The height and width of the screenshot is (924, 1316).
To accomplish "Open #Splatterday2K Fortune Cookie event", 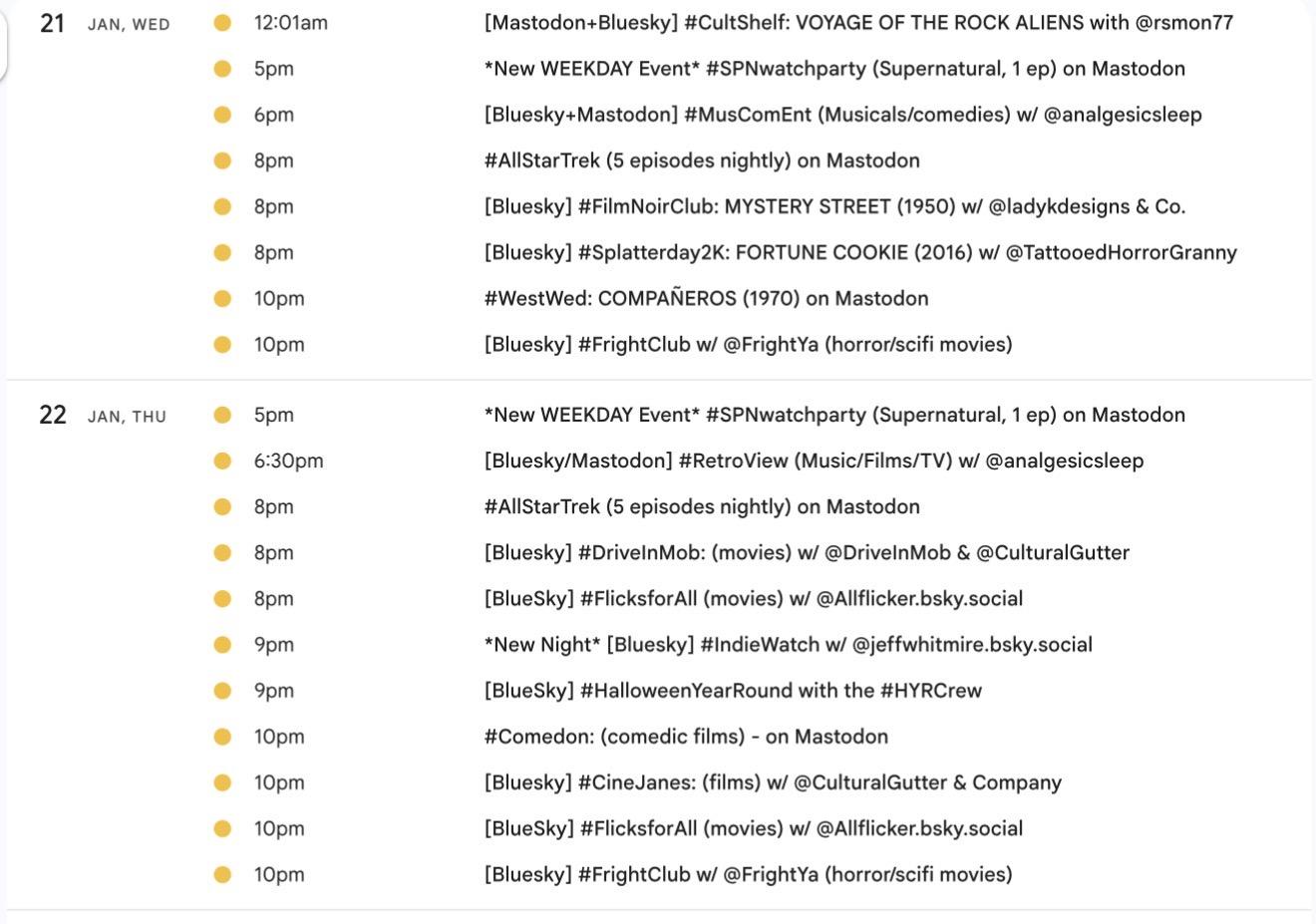I will (859, 252).
